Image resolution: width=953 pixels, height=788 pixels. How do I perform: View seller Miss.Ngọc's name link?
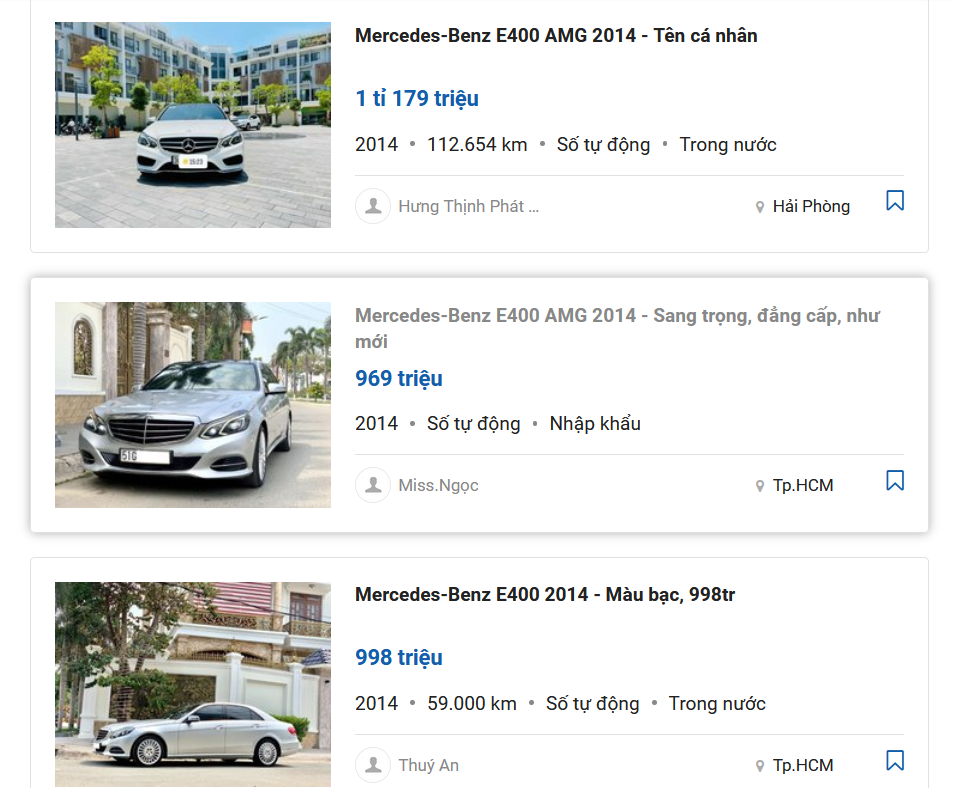coord(438,486)
